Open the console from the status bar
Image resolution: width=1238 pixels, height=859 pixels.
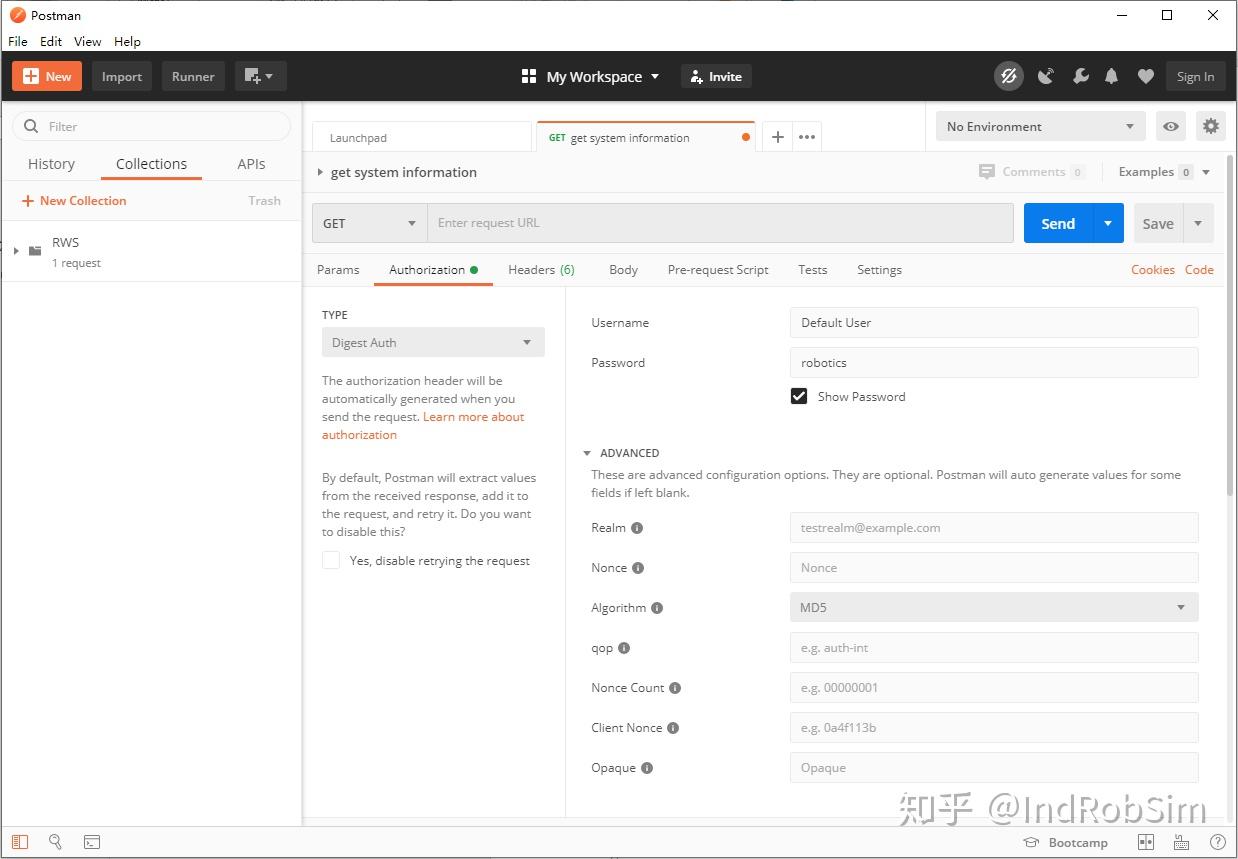(92, 842)
